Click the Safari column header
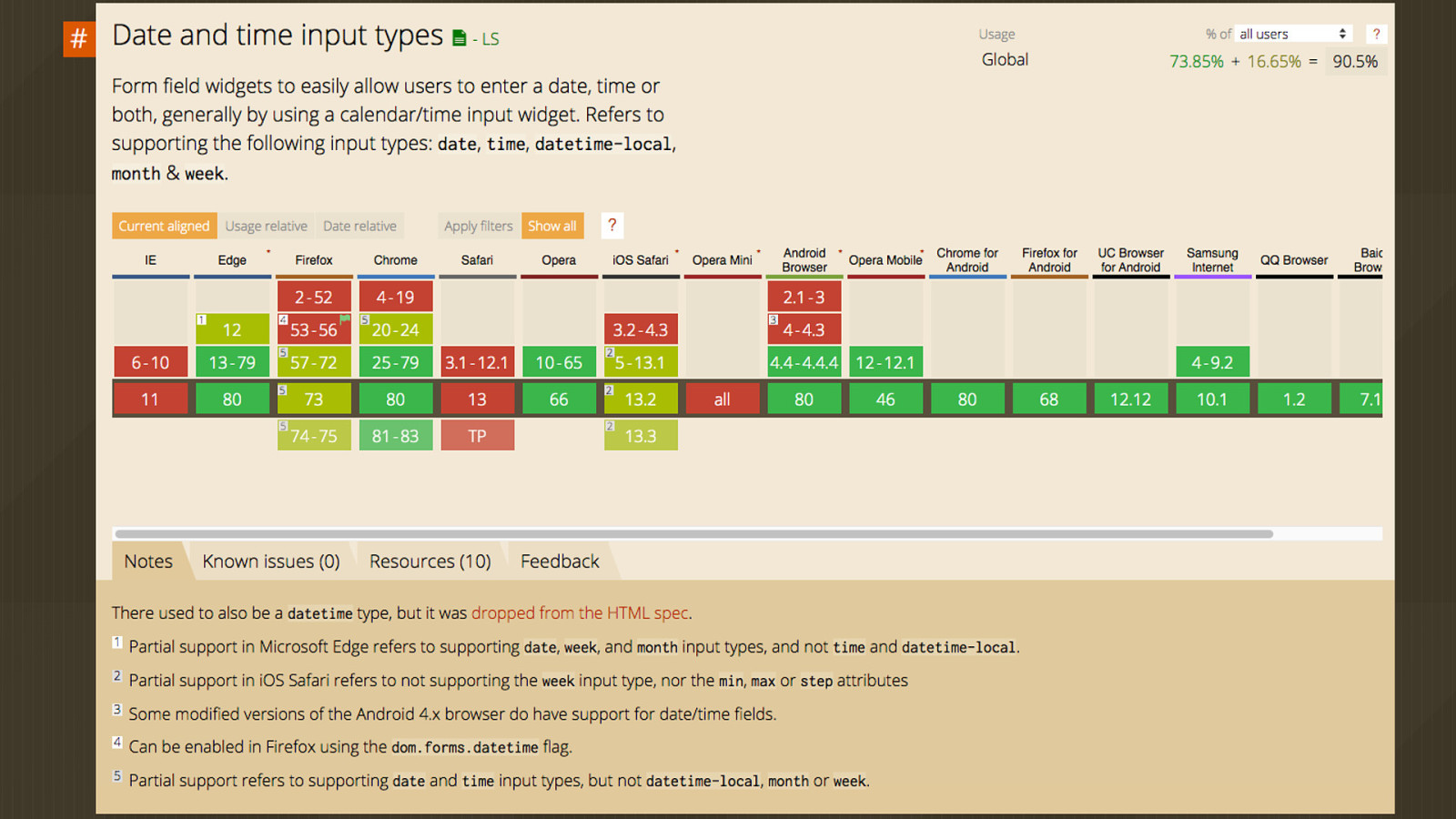Screen dimensions: 1456x819 (x=477, y=260)
